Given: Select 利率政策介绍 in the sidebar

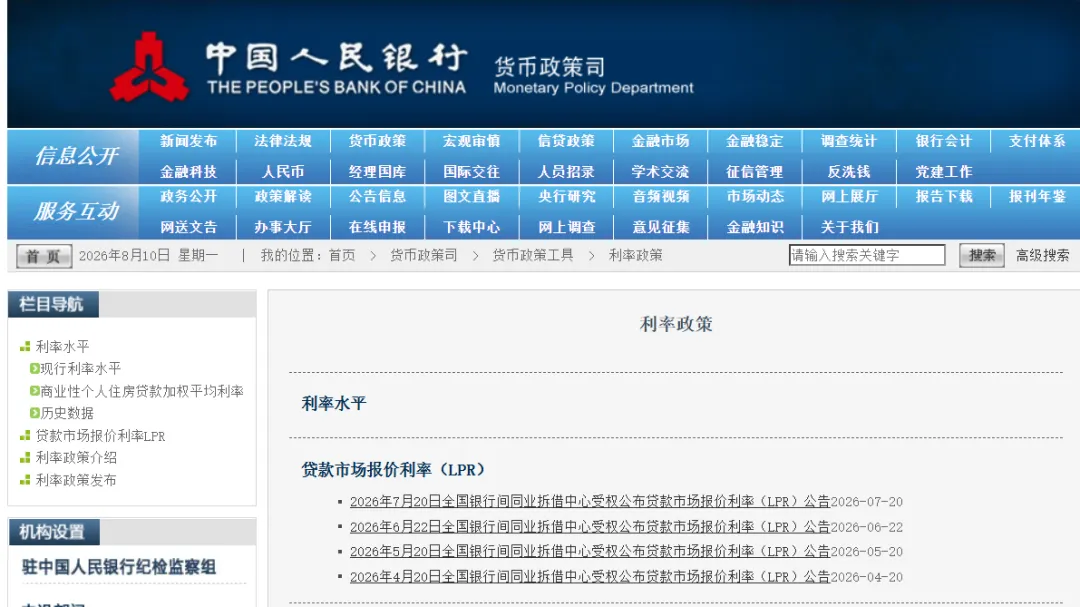Looking at the screenshot, I should [76, 457].
